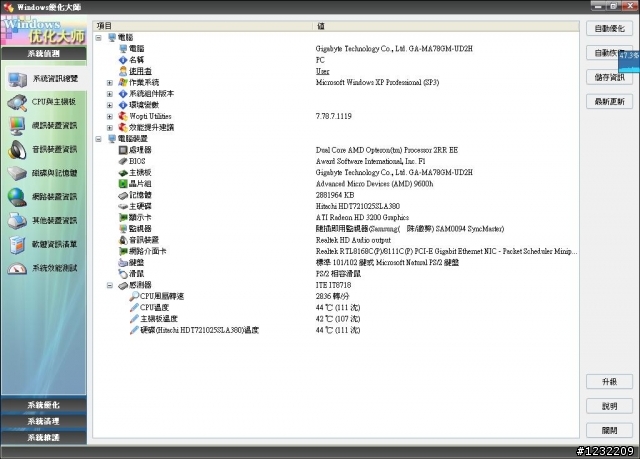This screenshot has height=459, width=640.
Task: Expand the 效能提升建議 node
Action: (109, 128)
